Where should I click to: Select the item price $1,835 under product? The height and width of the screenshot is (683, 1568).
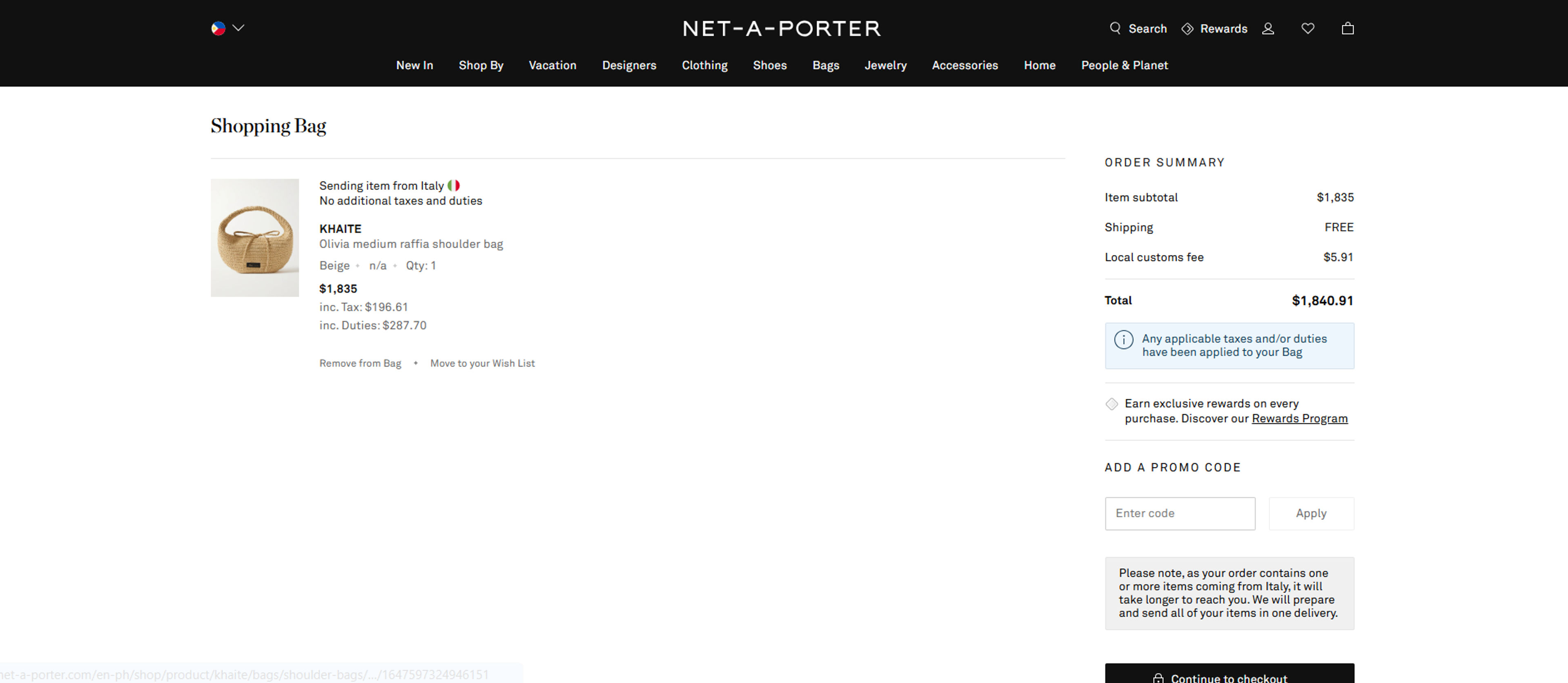click(x=338, y=289)
